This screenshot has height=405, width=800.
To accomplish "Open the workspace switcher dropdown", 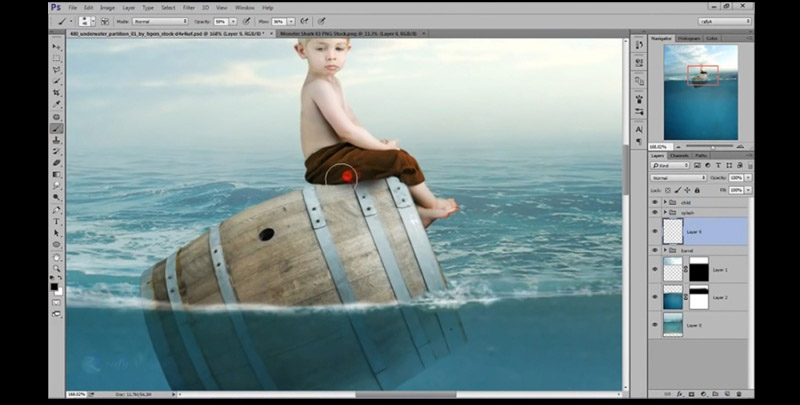I will pyautogui.click(x=725, y=21).
